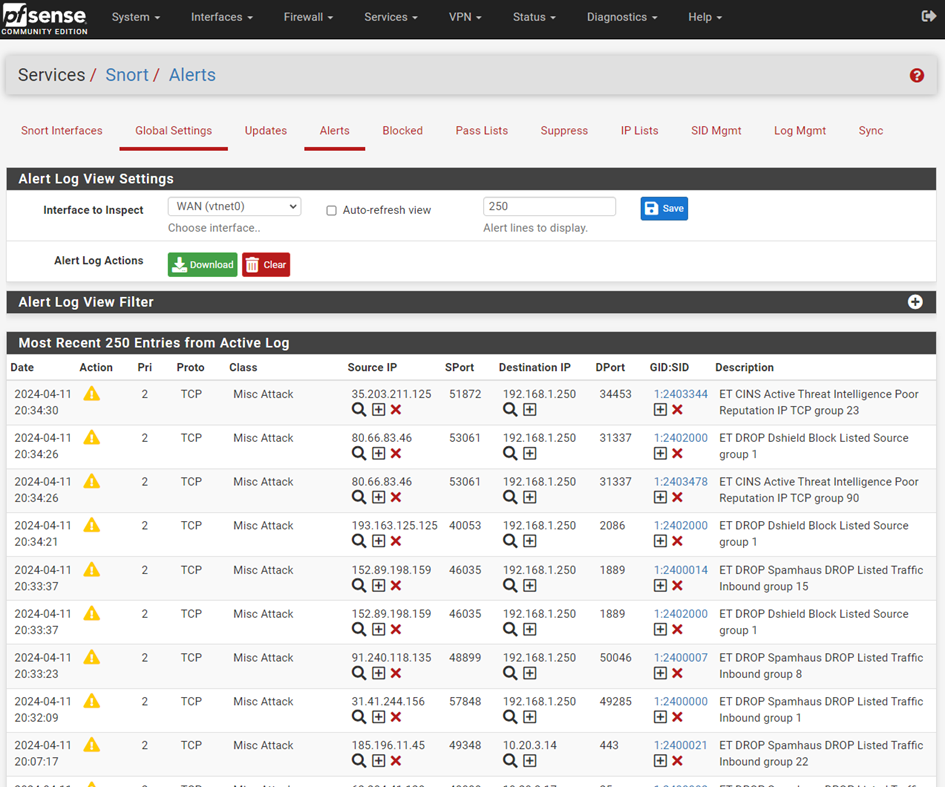Add source IP 35.203.211.125 to suppress list

click(x=378, y=410)
